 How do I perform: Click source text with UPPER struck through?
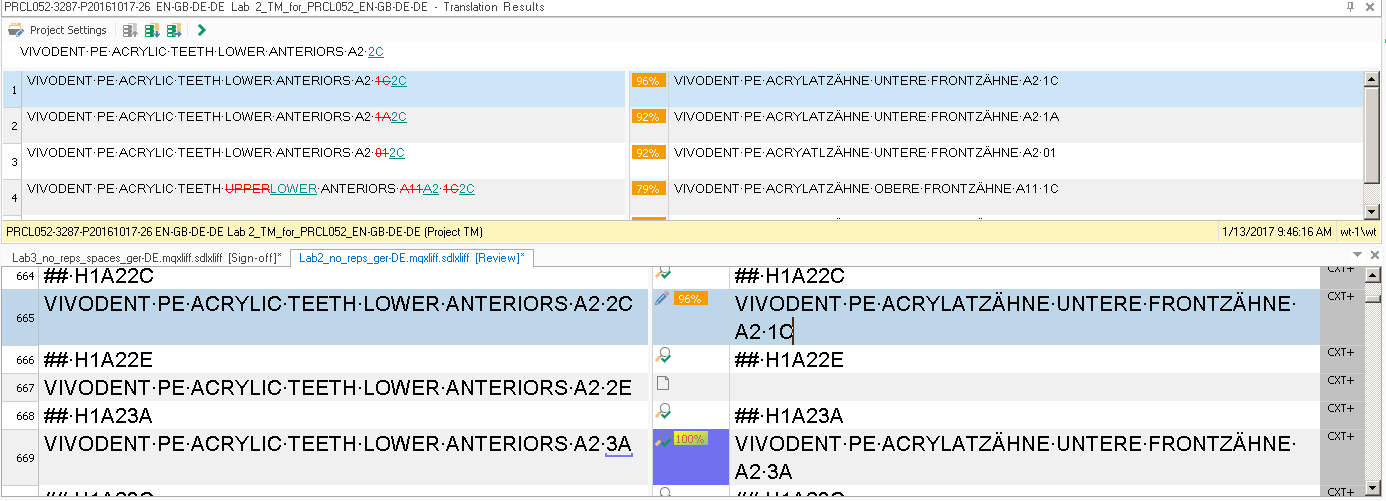tap(251, 189)
